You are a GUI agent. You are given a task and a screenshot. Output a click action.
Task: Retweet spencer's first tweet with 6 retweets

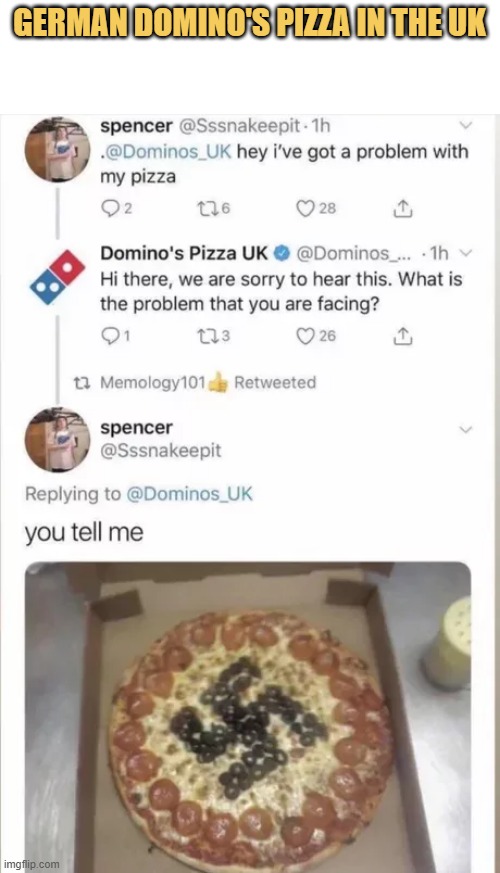(206, 208)
